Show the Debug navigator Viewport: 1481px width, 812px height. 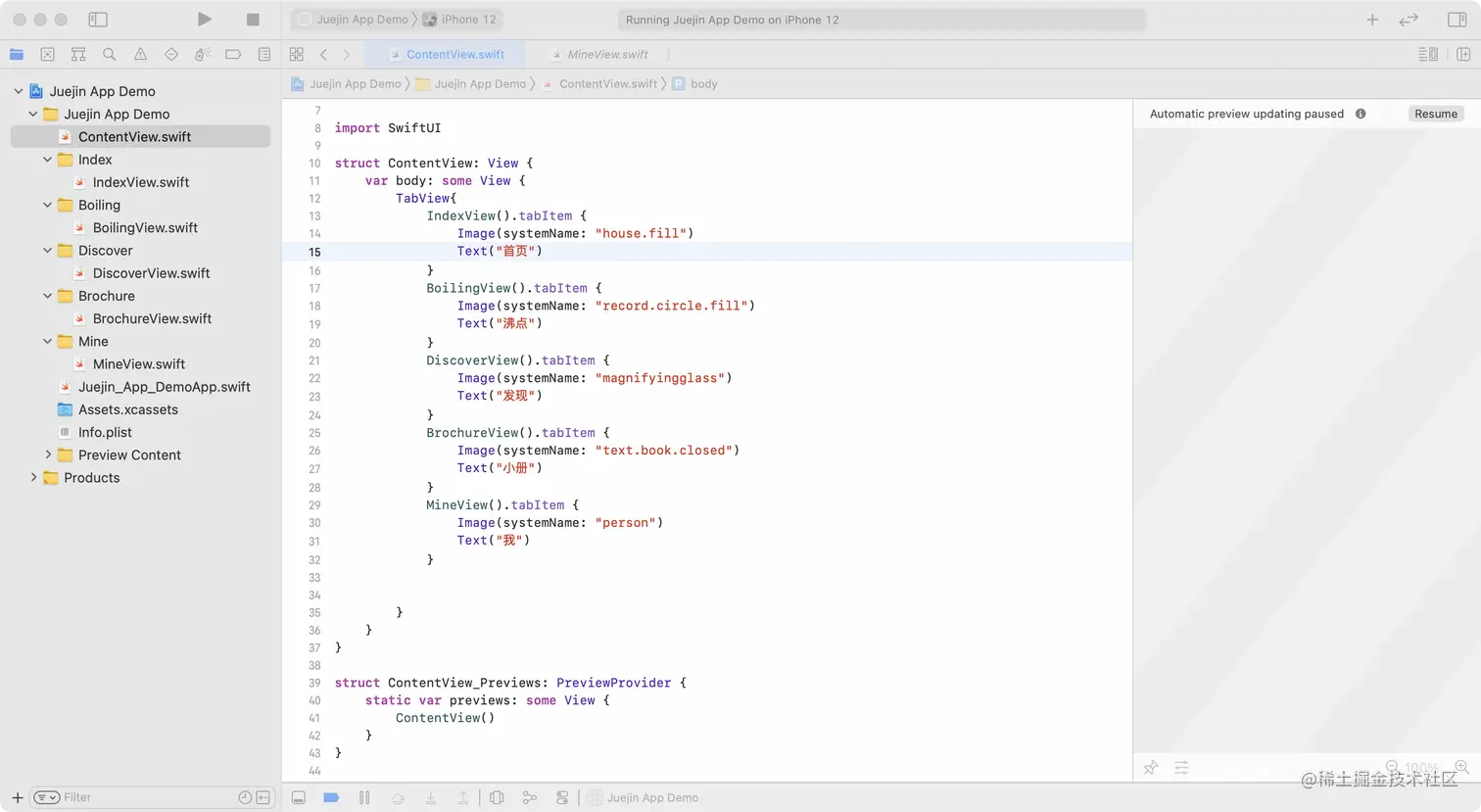[x=203, y=55]
